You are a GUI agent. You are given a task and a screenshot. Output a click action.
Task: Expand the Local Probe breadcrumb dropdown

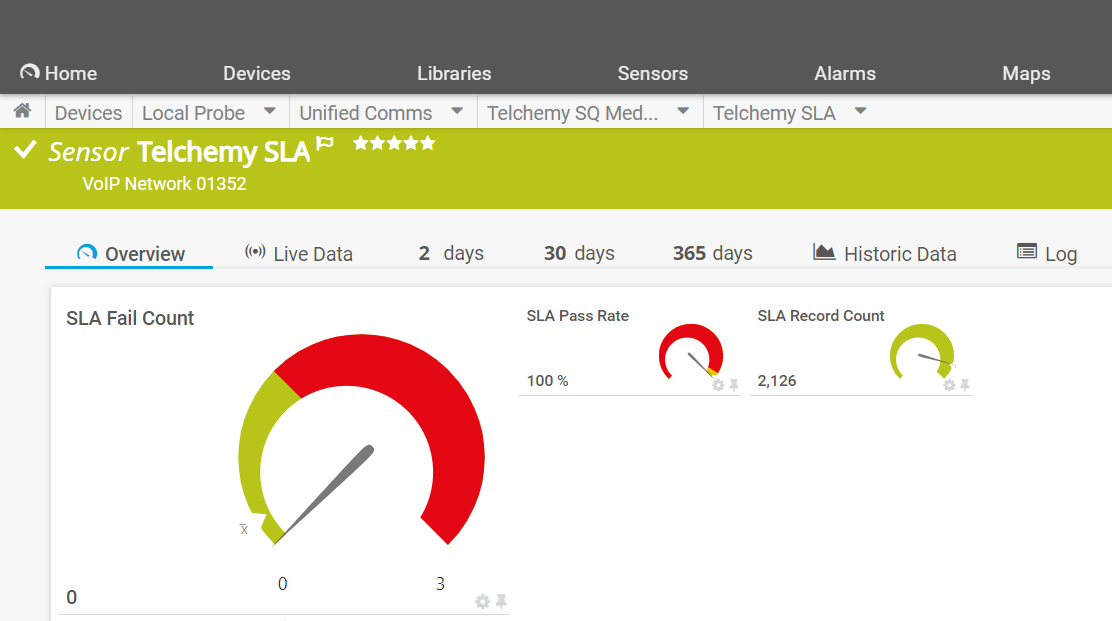pyautogui.click(x=270, y=111)
